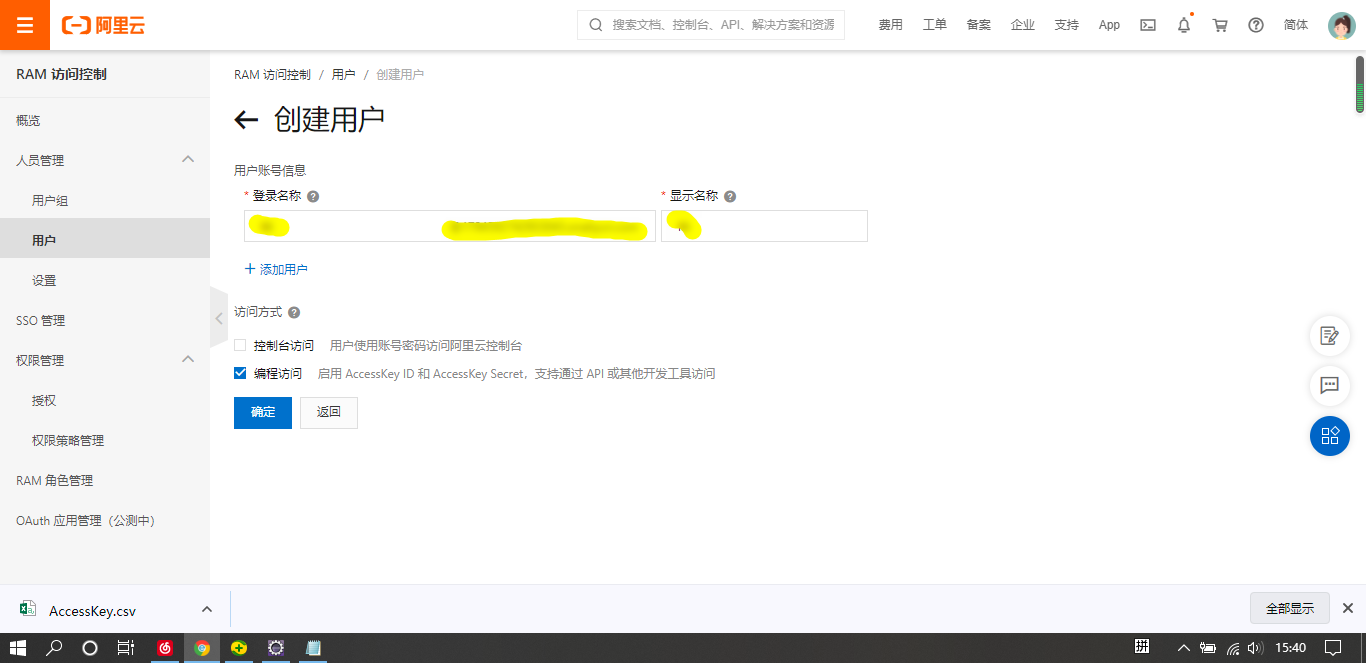Open Windows taskbar search

pos(54,648)
